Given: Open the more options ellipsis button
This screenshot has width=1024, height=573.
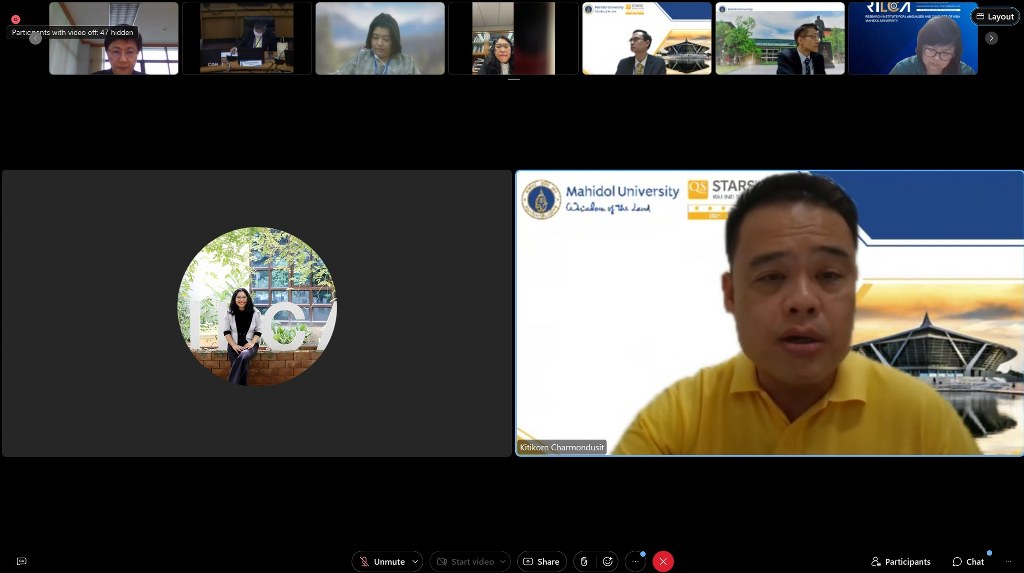Looking at the screenshot, I should tap(635, 562).
